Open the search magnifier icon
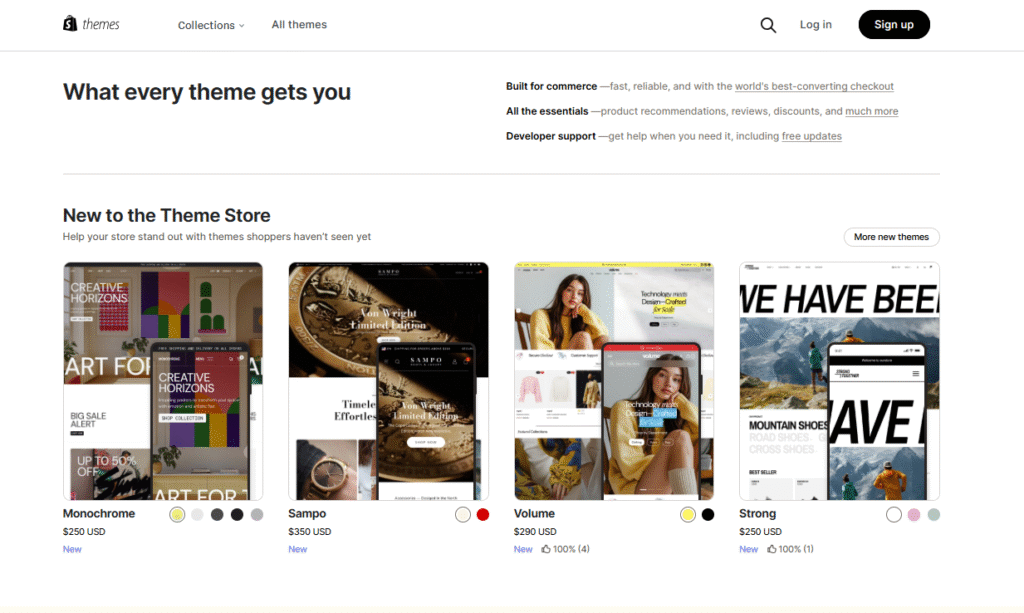Image resolution: width=1024 pixels, height=613 pixels. (768, 25)
